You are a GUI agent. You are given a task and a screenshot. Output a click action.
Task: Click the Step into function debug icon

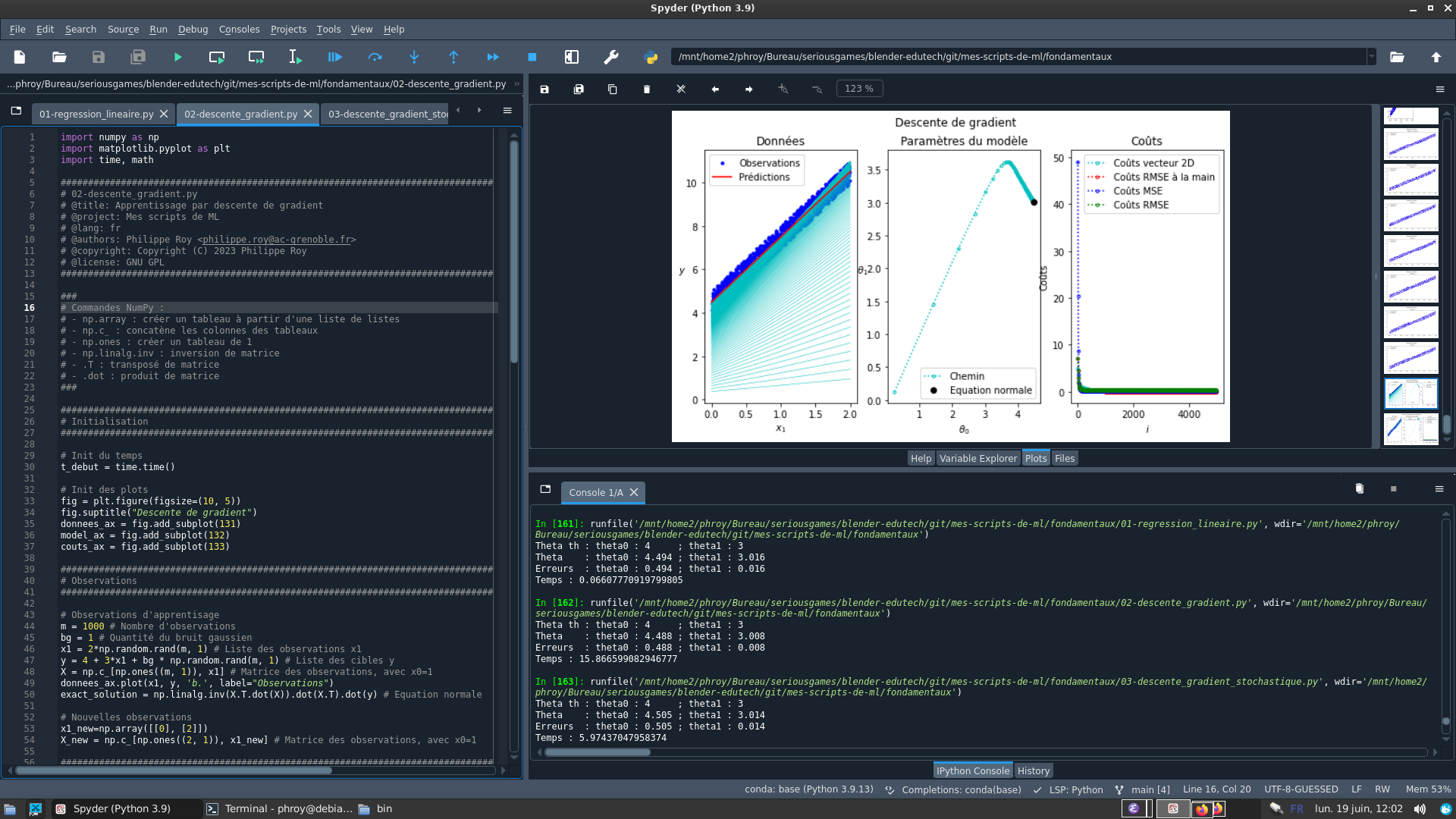pos(414,56)
